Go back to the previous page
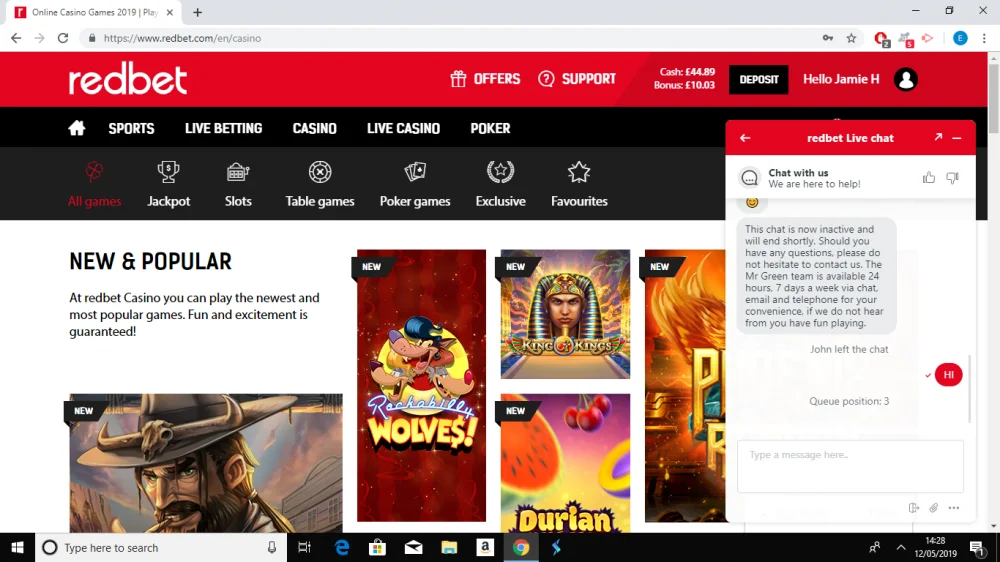The height and width of the screenshot is (562, 1000). 16,38
